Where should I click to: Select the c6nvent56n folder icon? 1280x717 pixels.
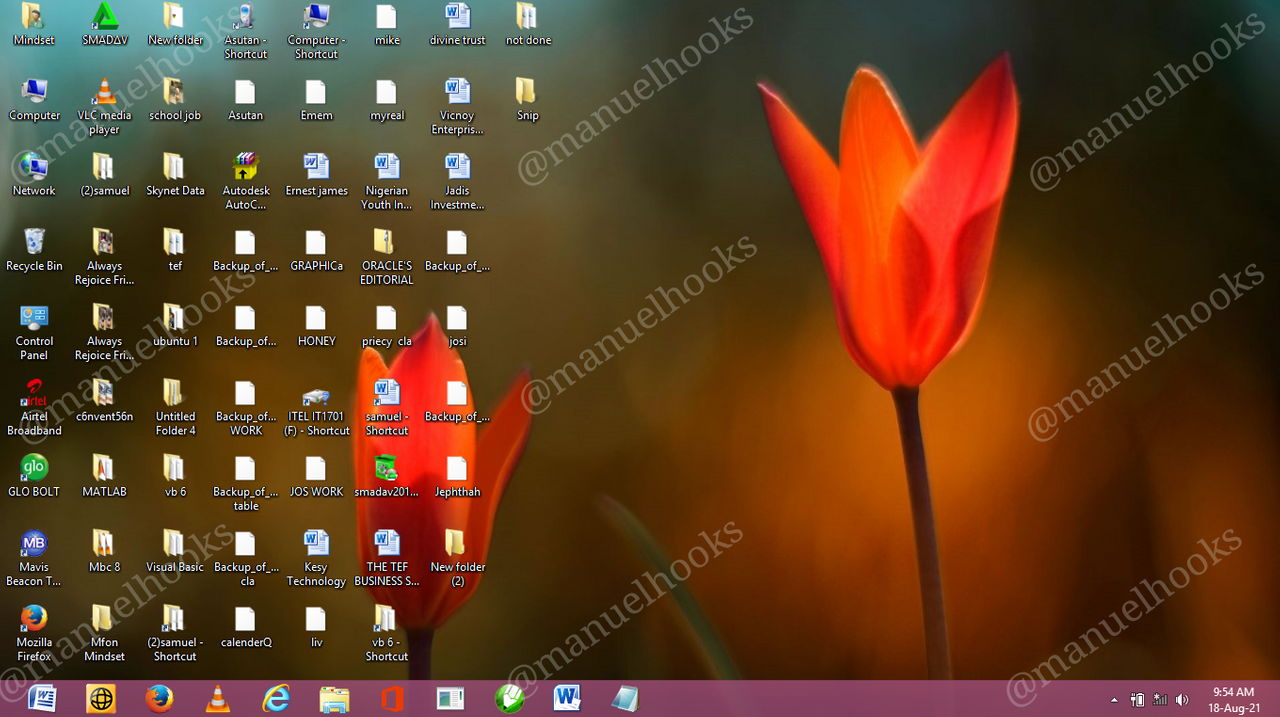pyautogui.click(x=104, y=400)
